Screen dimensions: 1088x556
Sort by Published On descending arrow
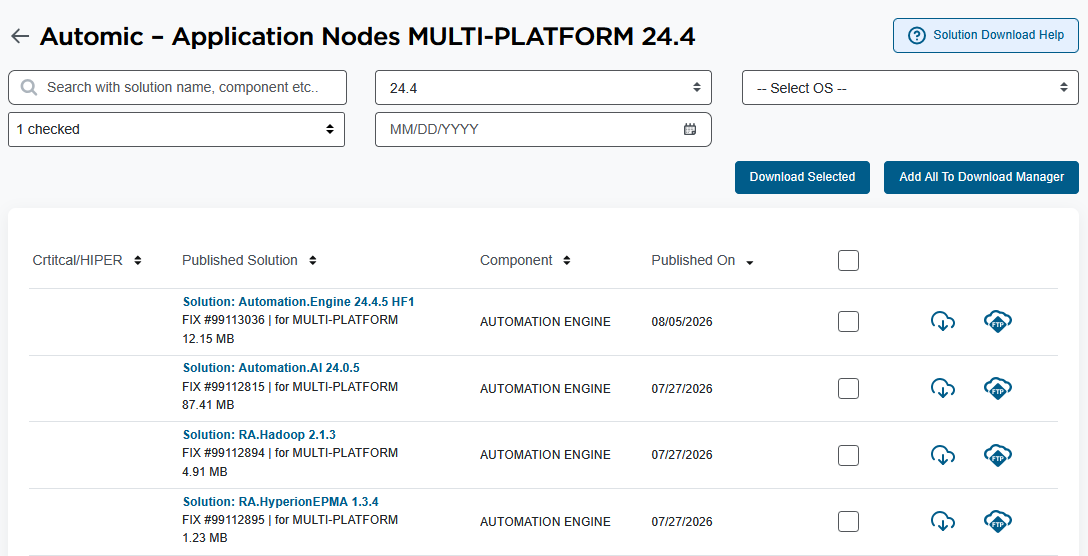[x=749, y=262]
